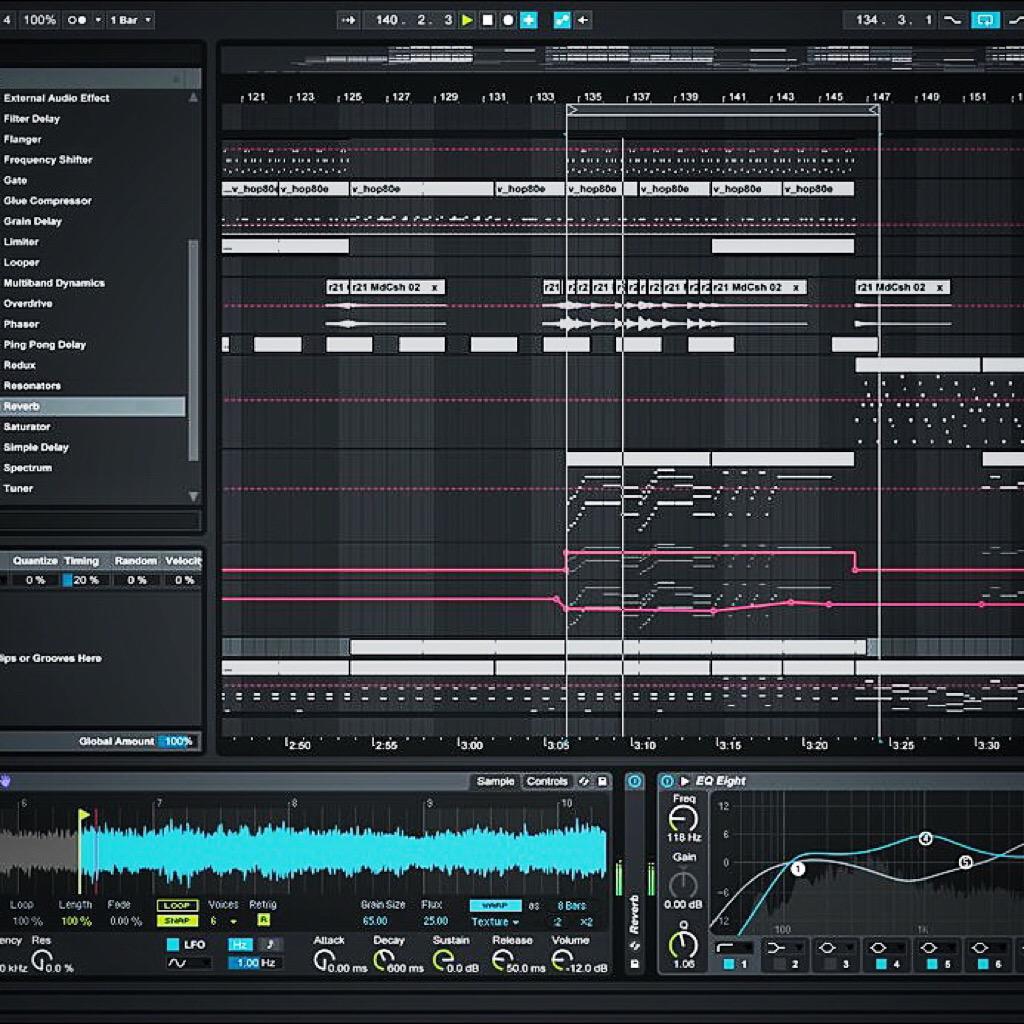The image size is (1024, 1024).
Task: Switch to the Sample tab
Action: pyautogui.click(x=495, y=781)
